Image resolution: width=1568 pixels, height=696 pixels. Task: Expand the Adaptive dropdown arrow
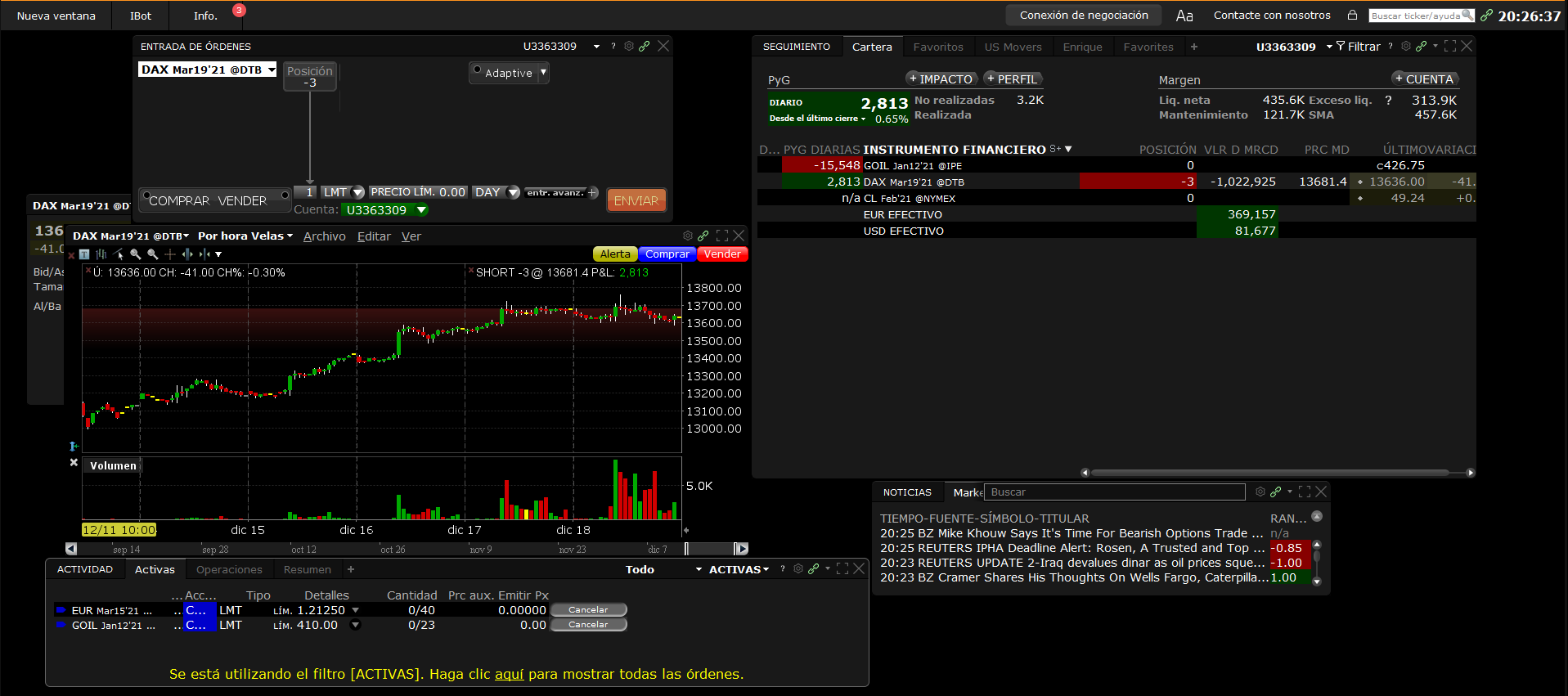point(543,73)
